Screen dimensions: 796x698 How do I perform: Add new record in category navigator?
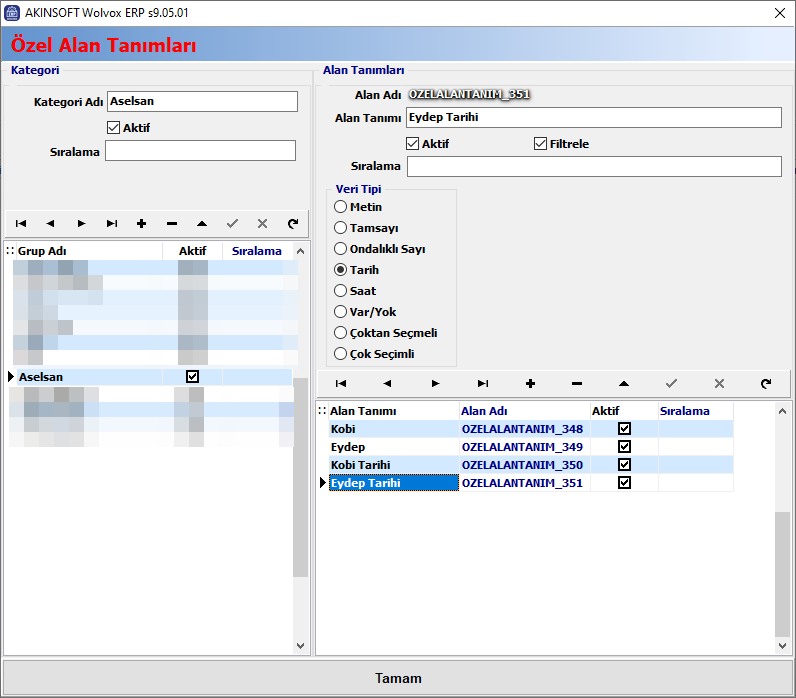[x=141, y=224]
